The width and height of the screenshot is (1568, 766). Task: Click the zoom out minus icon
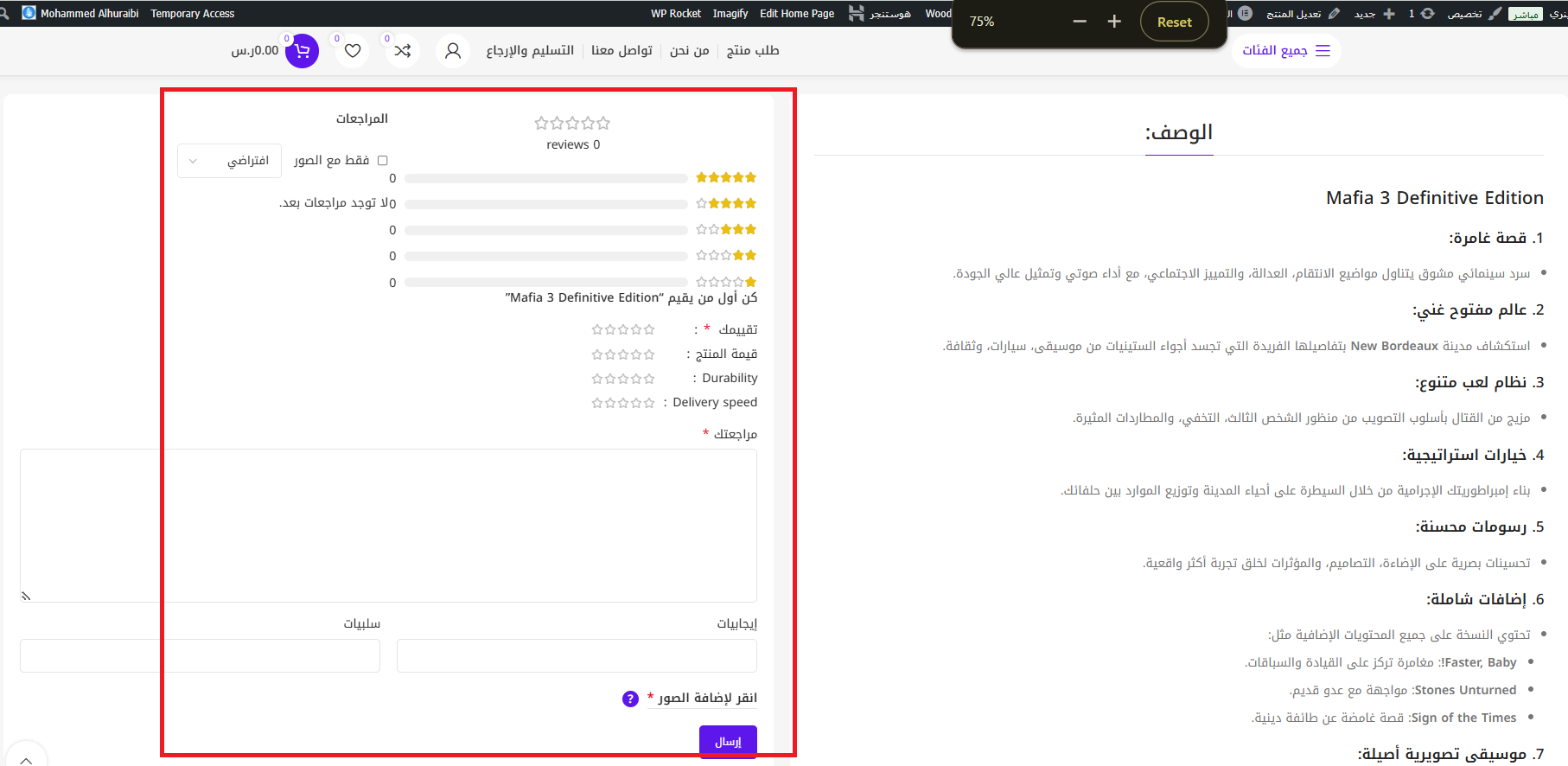(x=1080, y=22)
